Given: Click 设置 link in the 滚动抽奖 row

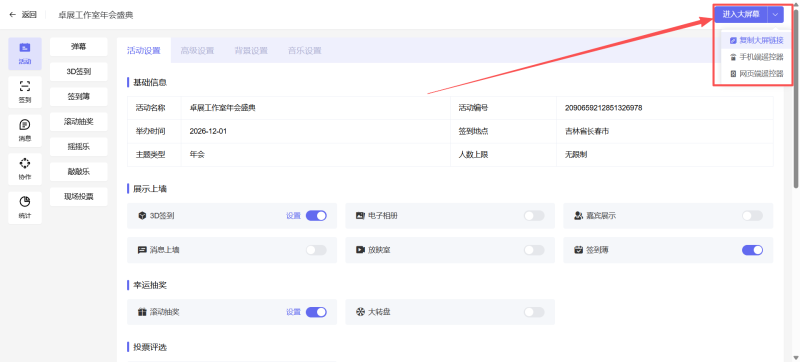Looking at the screenshot, I should pos(293,312).
